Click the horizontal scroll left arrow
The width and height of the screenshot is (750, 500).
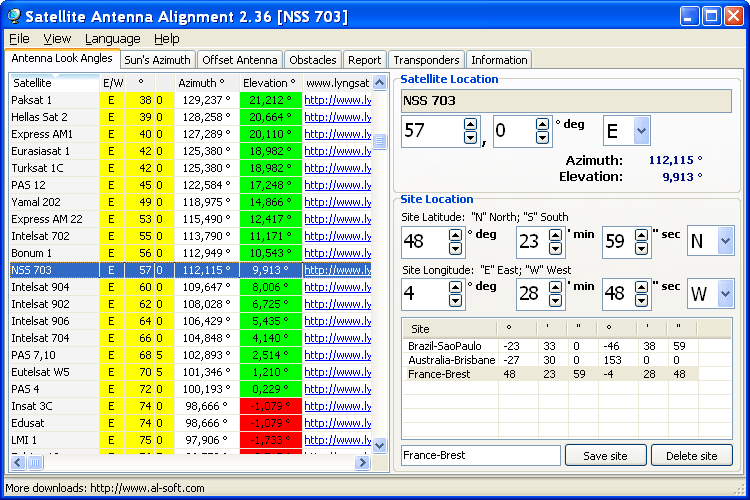[18, 462]
